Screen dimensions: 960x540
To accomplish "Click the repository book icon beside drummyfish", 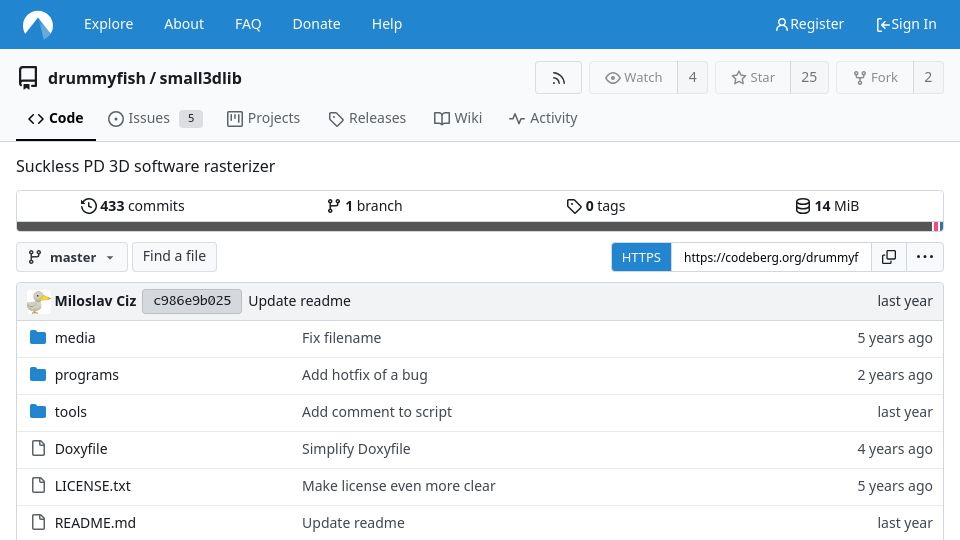I will pyautogui.click(x=28, y=78).
